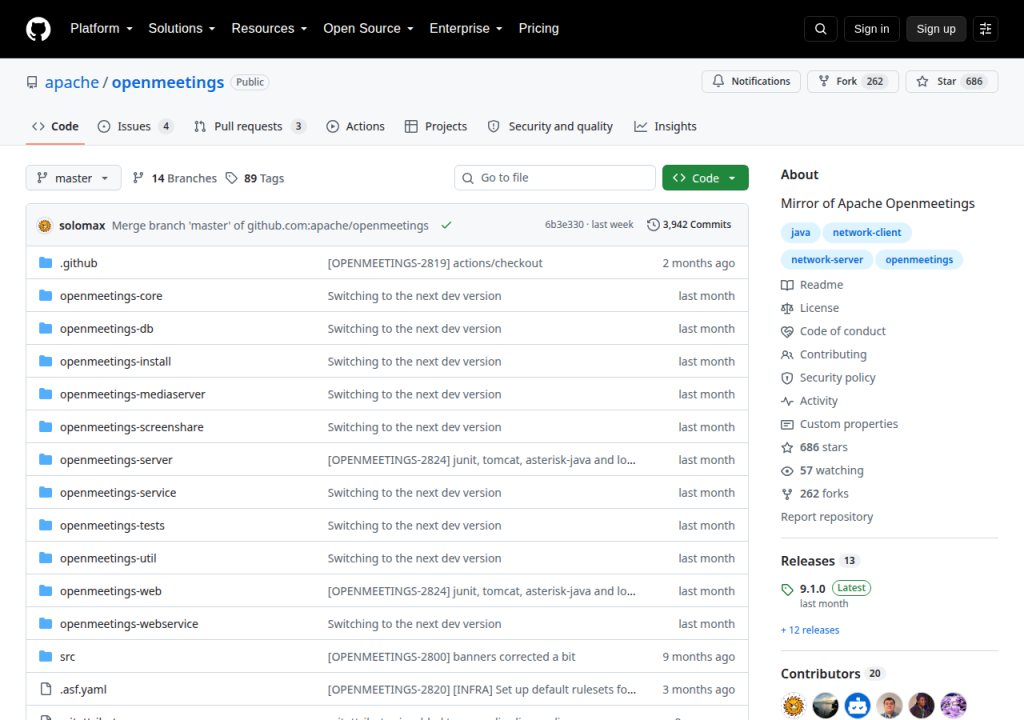
Task: Open the + 12 releases link
Action: tap(810, 630)
